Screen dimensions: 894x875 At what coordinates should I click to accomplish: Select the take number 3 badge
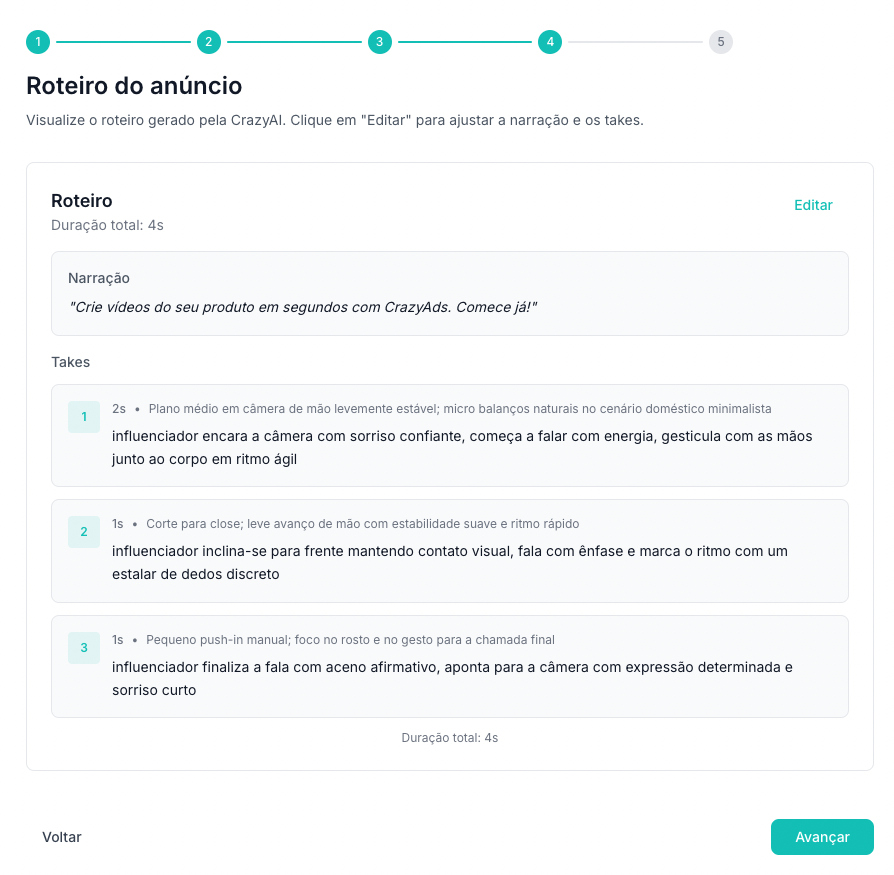tap(84, 648)
